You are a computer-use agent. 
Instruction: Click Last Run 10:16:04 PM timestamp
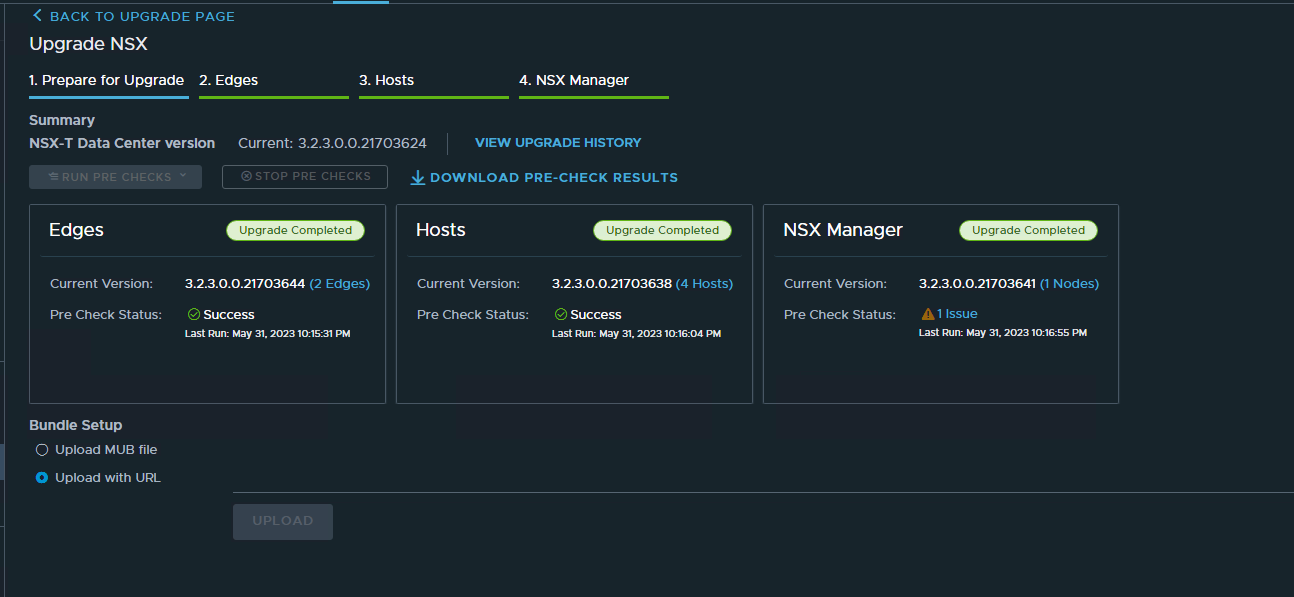(x=636, y=333)
